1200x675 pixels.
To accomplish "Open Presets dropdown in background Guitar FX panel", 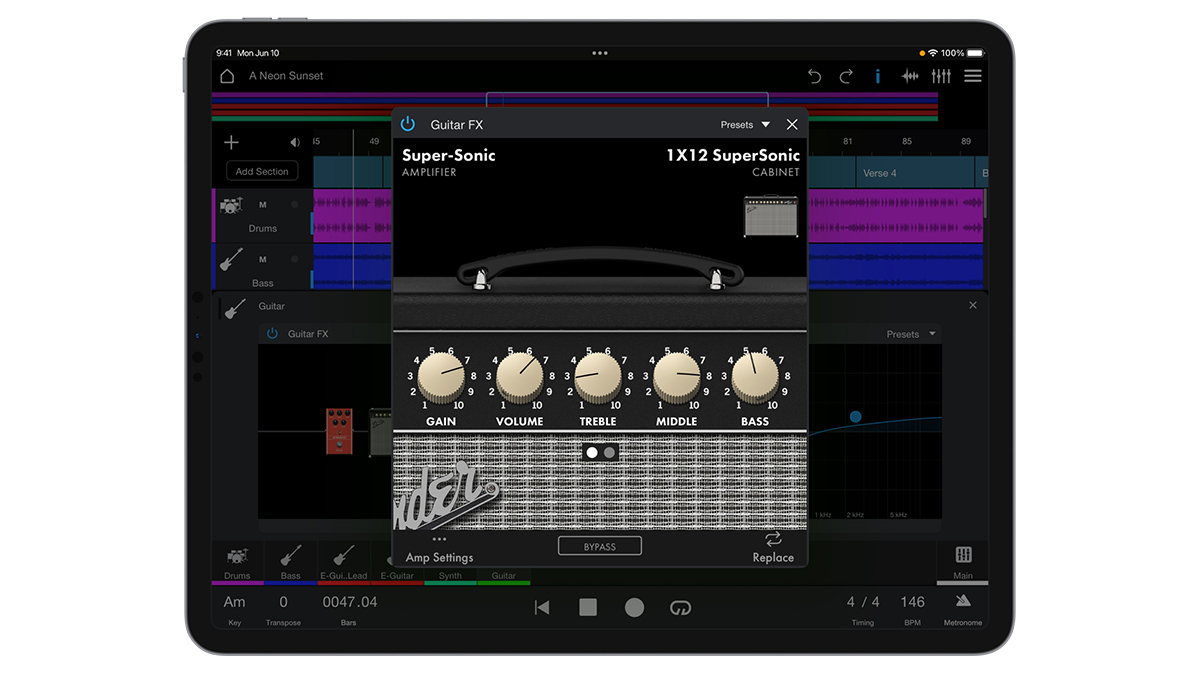I will click(911, 334).
